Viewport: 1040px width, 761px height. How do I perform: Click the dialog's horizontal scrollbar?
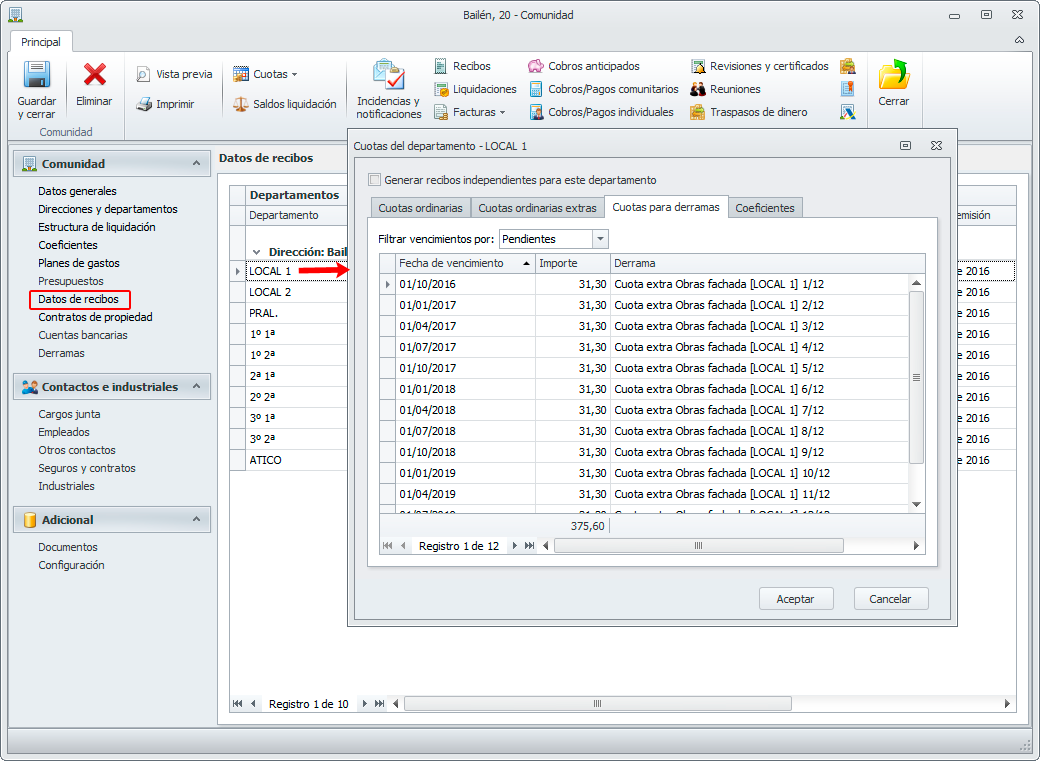point(698,546)
